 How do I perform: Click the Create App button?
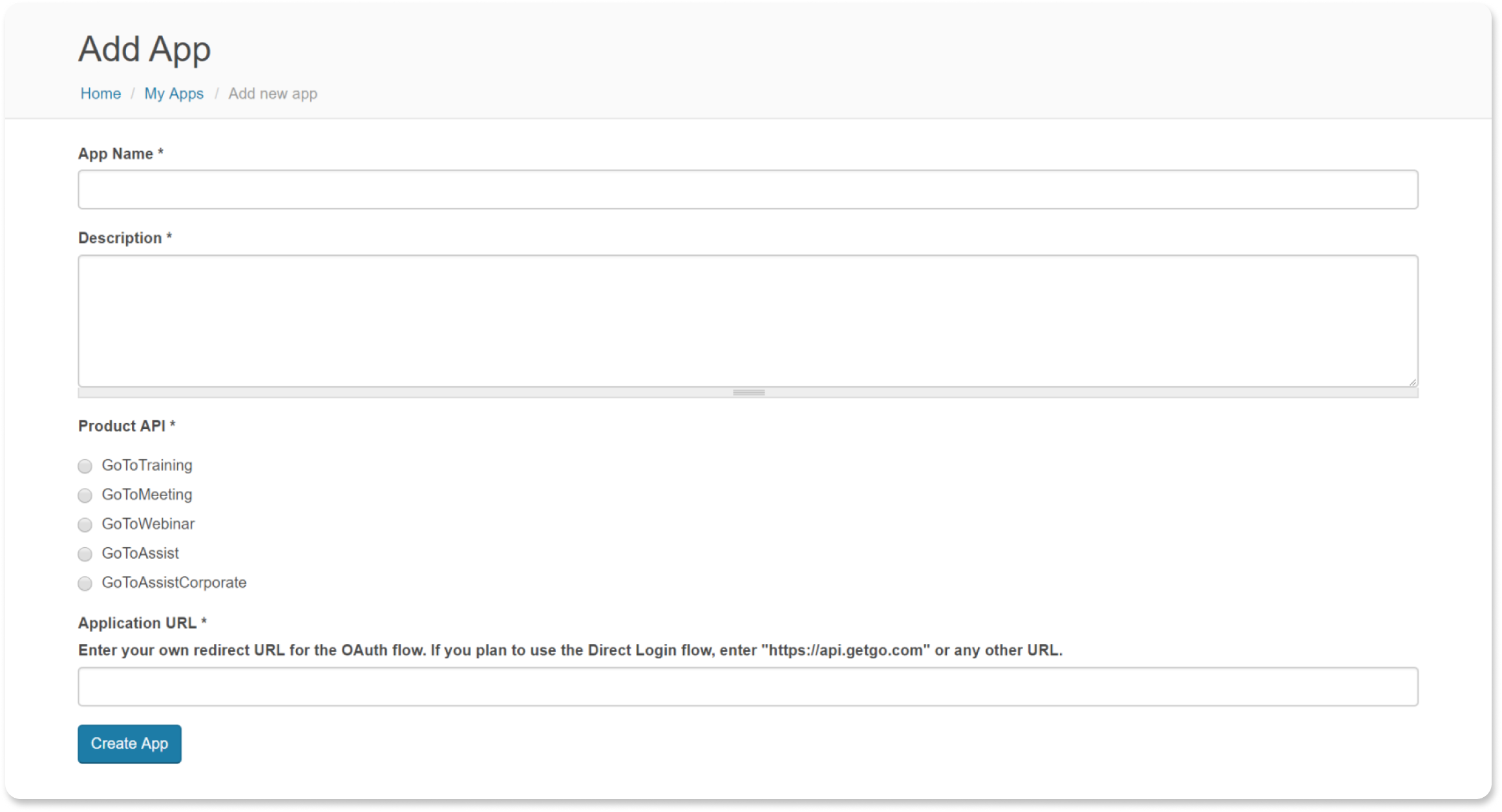pyautogui.click(x=129, y=744)
